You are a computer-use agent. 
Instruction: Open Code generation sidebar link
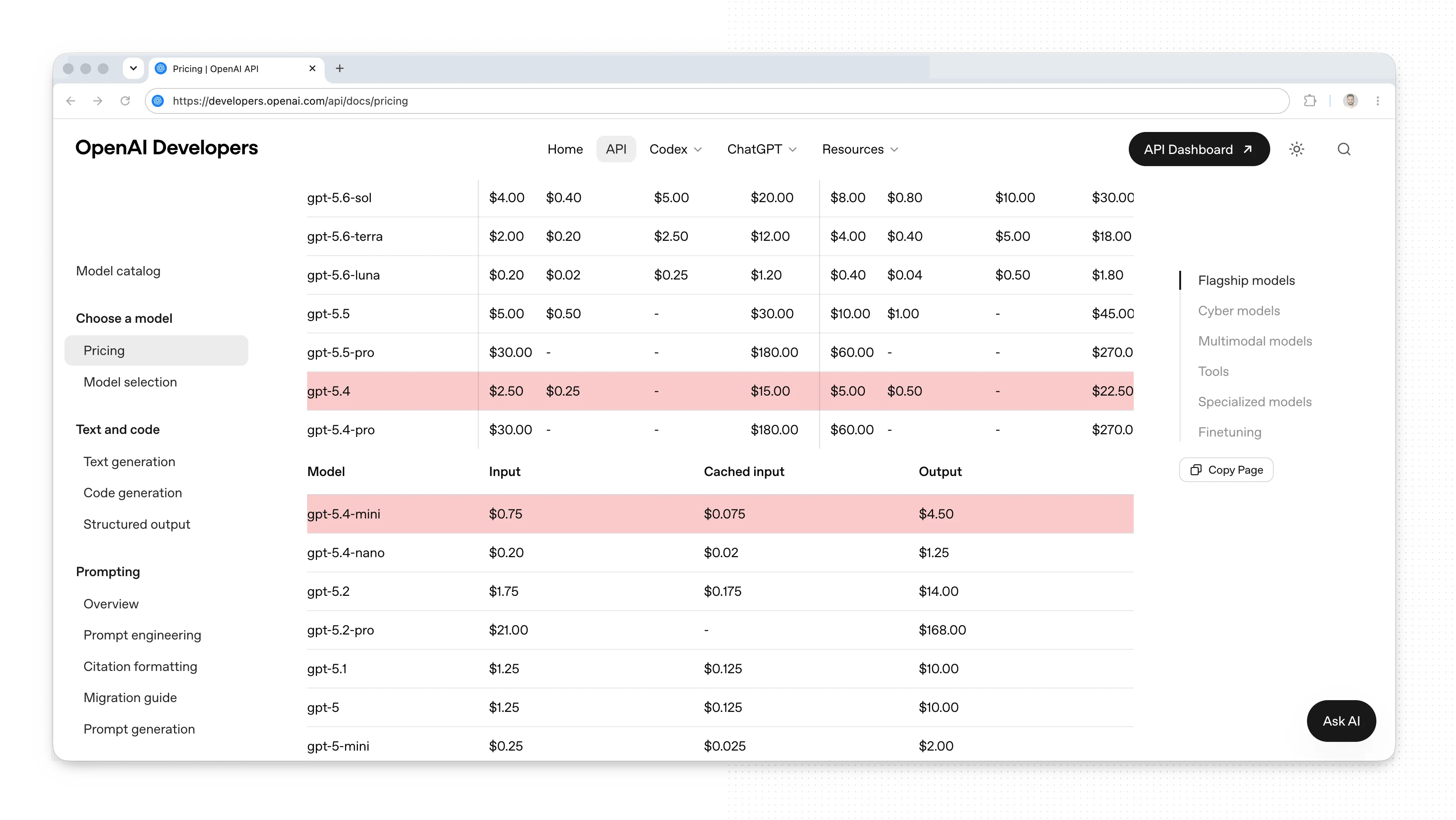point(133,493)
